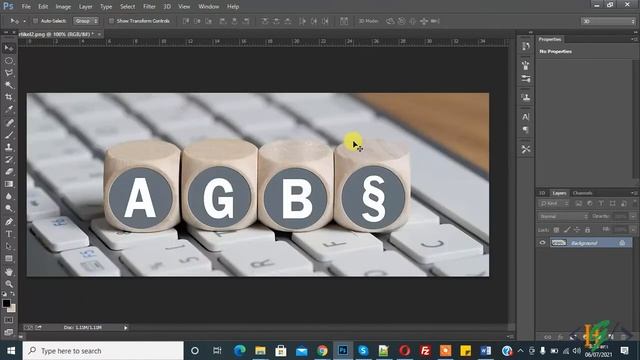Click the Windows search box
This screenshot has width=640, height=360.
[x=103, y=351]
